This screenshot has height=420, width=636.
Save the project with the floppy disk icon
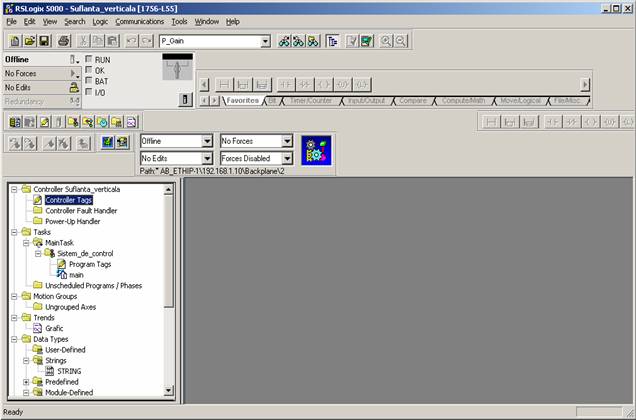(44, 41)
